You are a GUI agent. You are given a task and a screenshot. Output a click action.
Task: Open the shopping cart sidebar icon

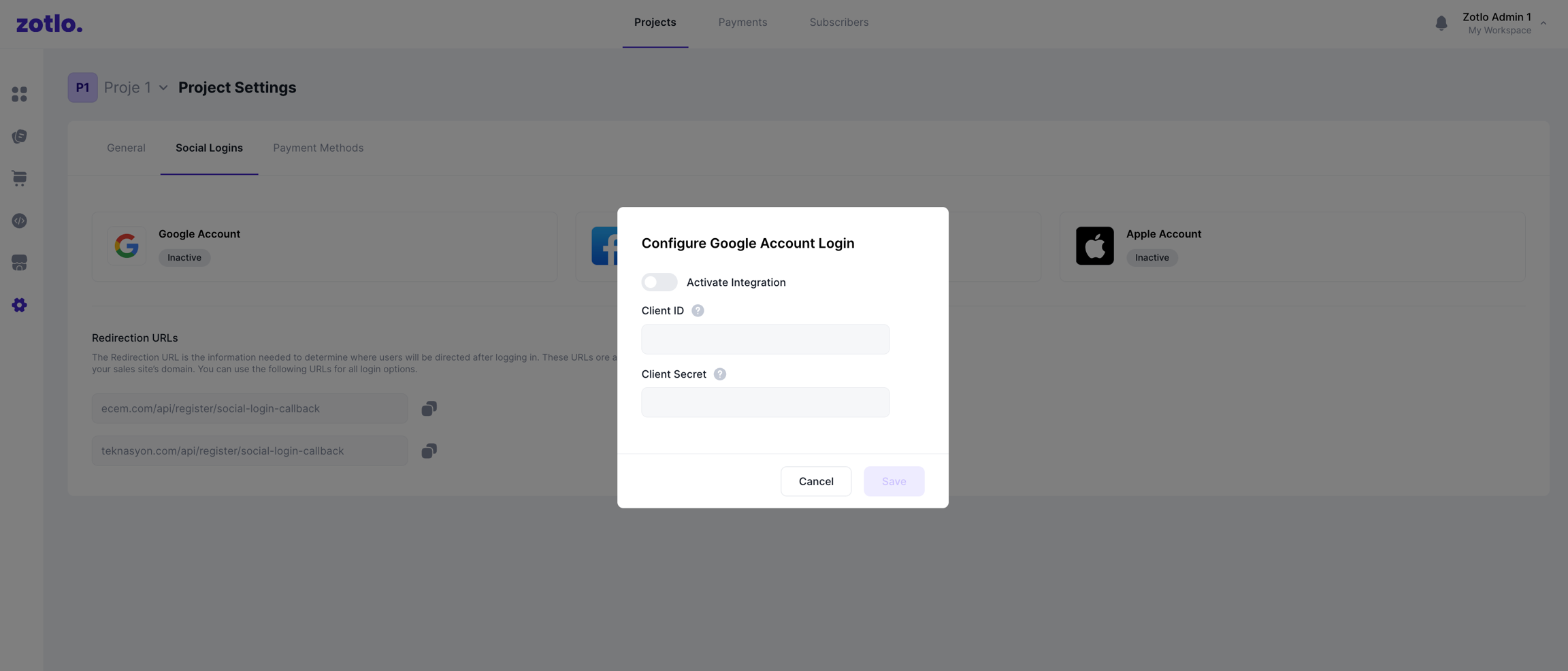tap(19, 178)
